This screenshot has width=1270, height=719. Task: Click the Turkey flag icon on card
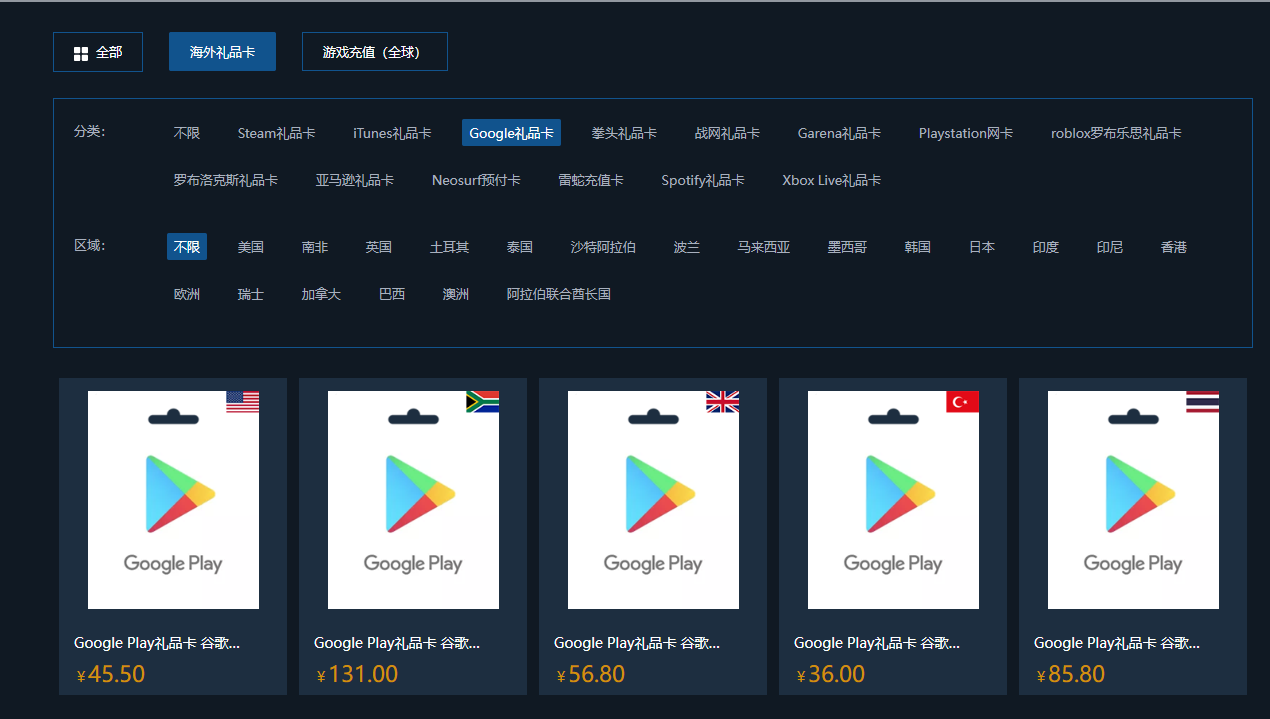click(x=962, y=402)
